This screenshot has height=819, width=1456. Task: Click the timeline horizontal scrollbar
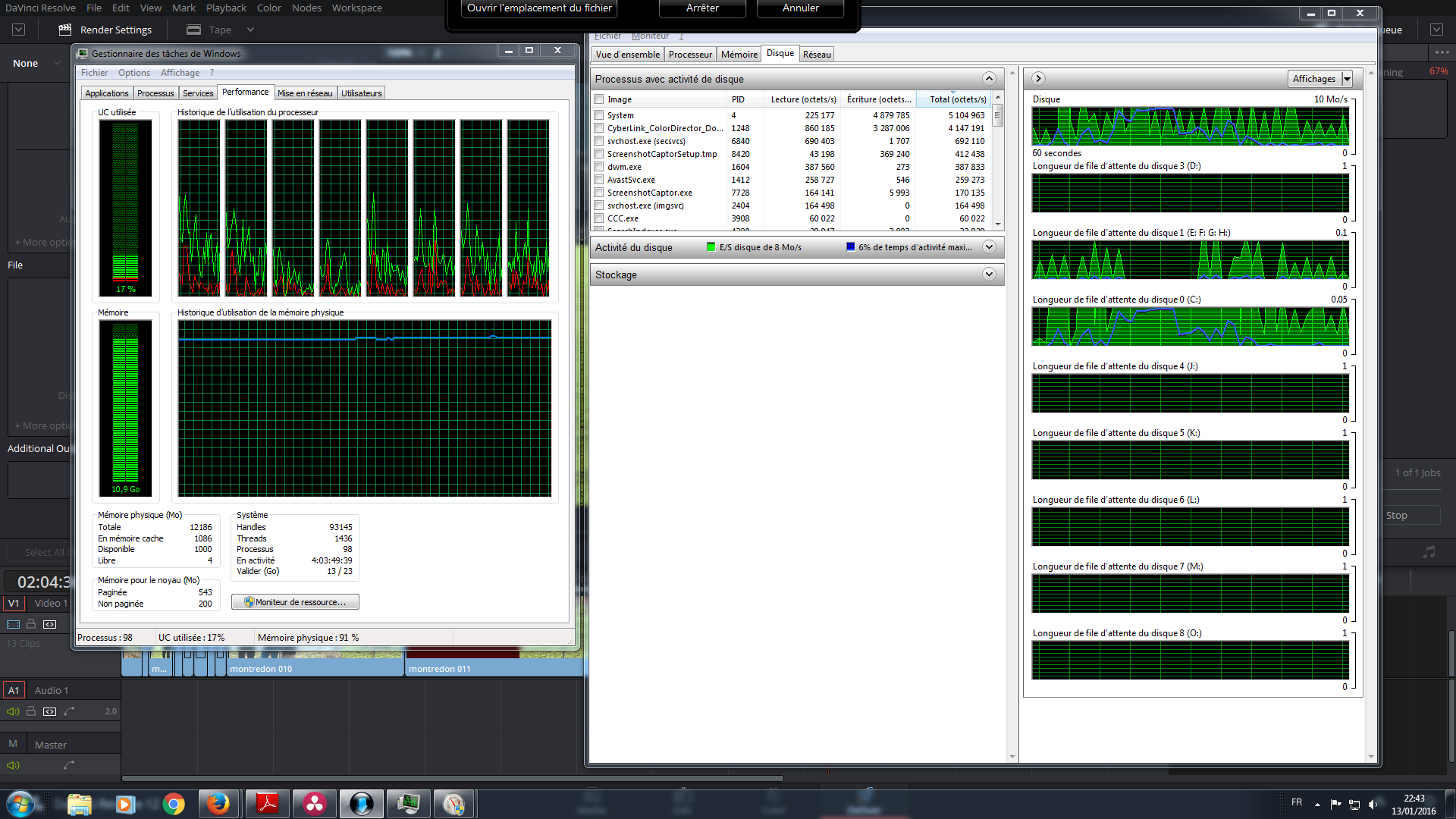point(452,778)
